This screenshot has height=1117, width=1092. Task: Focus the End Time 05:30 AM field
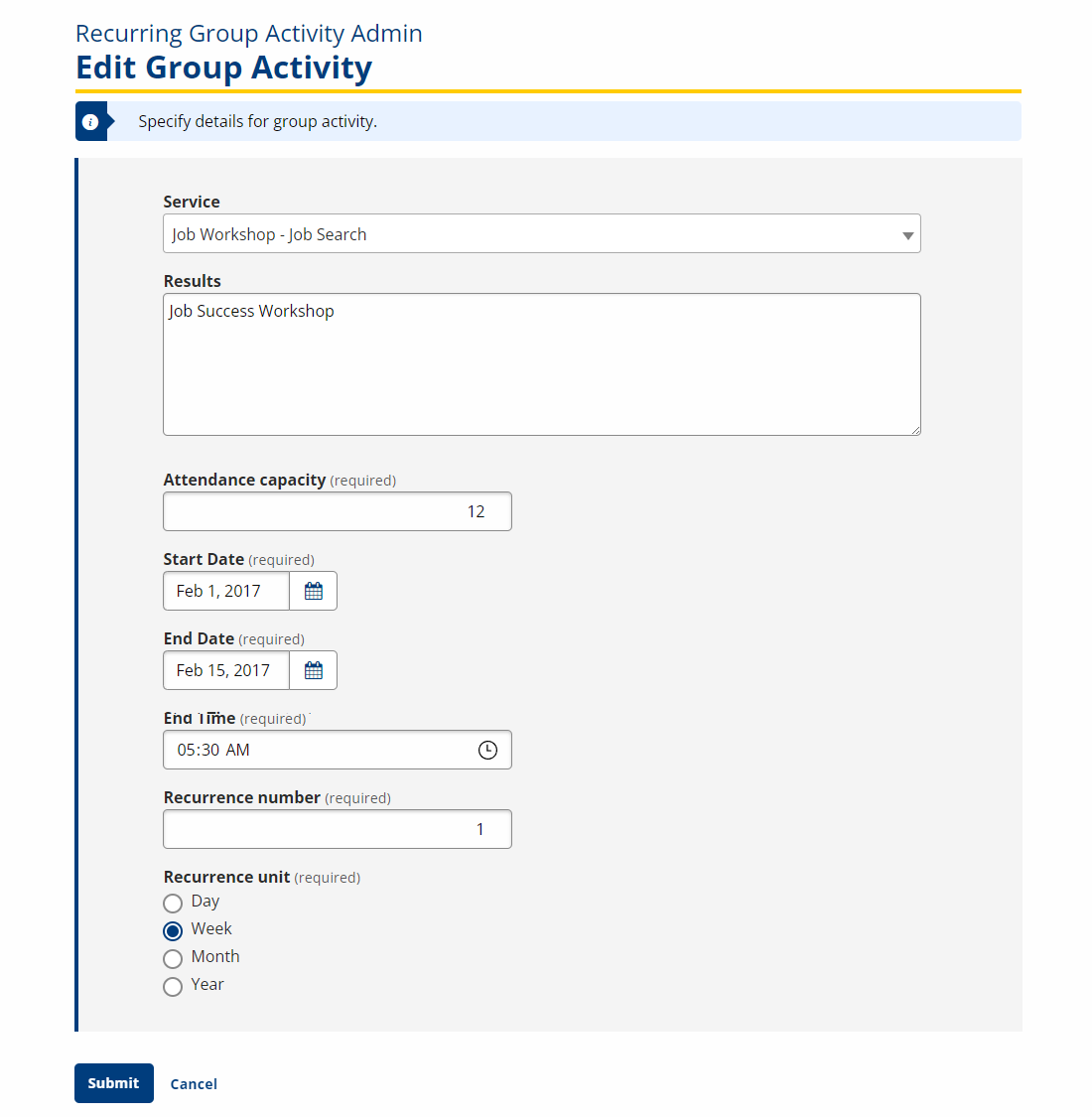coord(318,750)
